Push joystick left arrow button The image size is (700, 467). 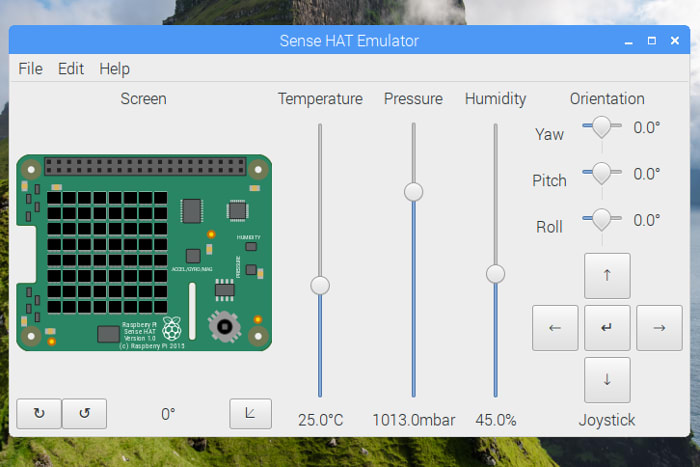click(x=555, y=328)
